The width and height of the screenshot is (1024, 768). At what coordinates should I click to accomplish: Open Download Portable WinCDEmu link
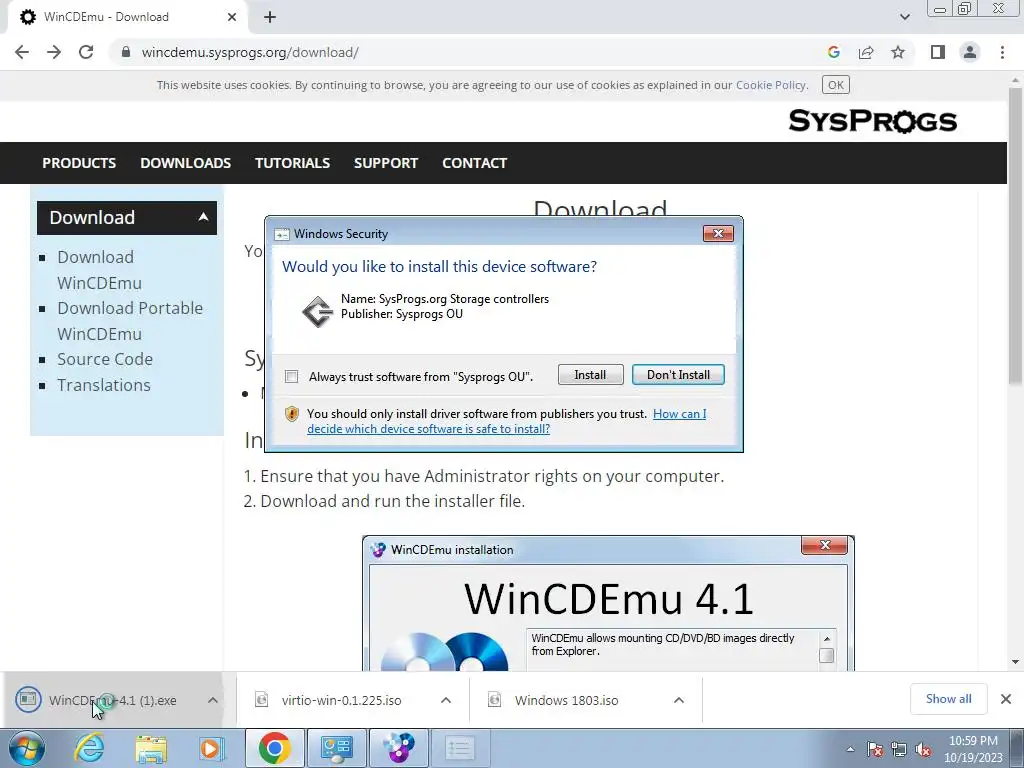click(130, 321)
